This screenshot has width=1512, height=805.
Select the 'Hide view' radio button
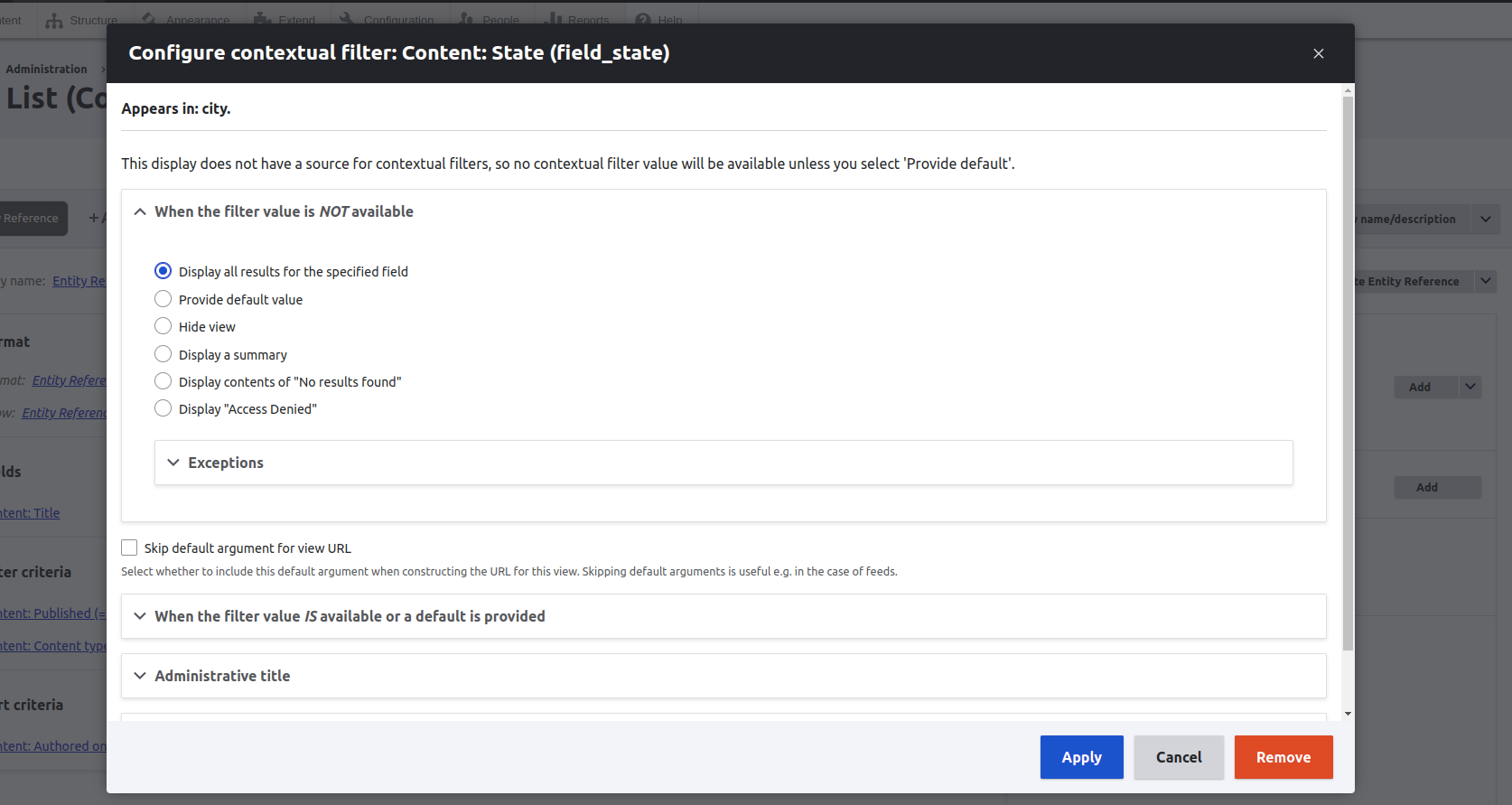163,326
